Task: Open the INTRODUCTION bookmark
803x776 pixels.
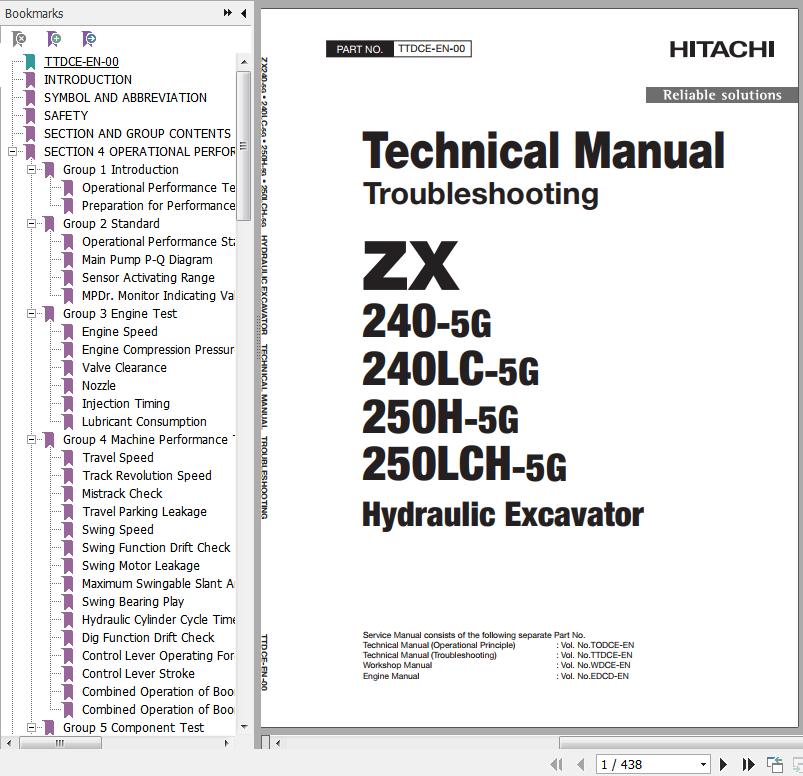Action: (x=88, y=79)
